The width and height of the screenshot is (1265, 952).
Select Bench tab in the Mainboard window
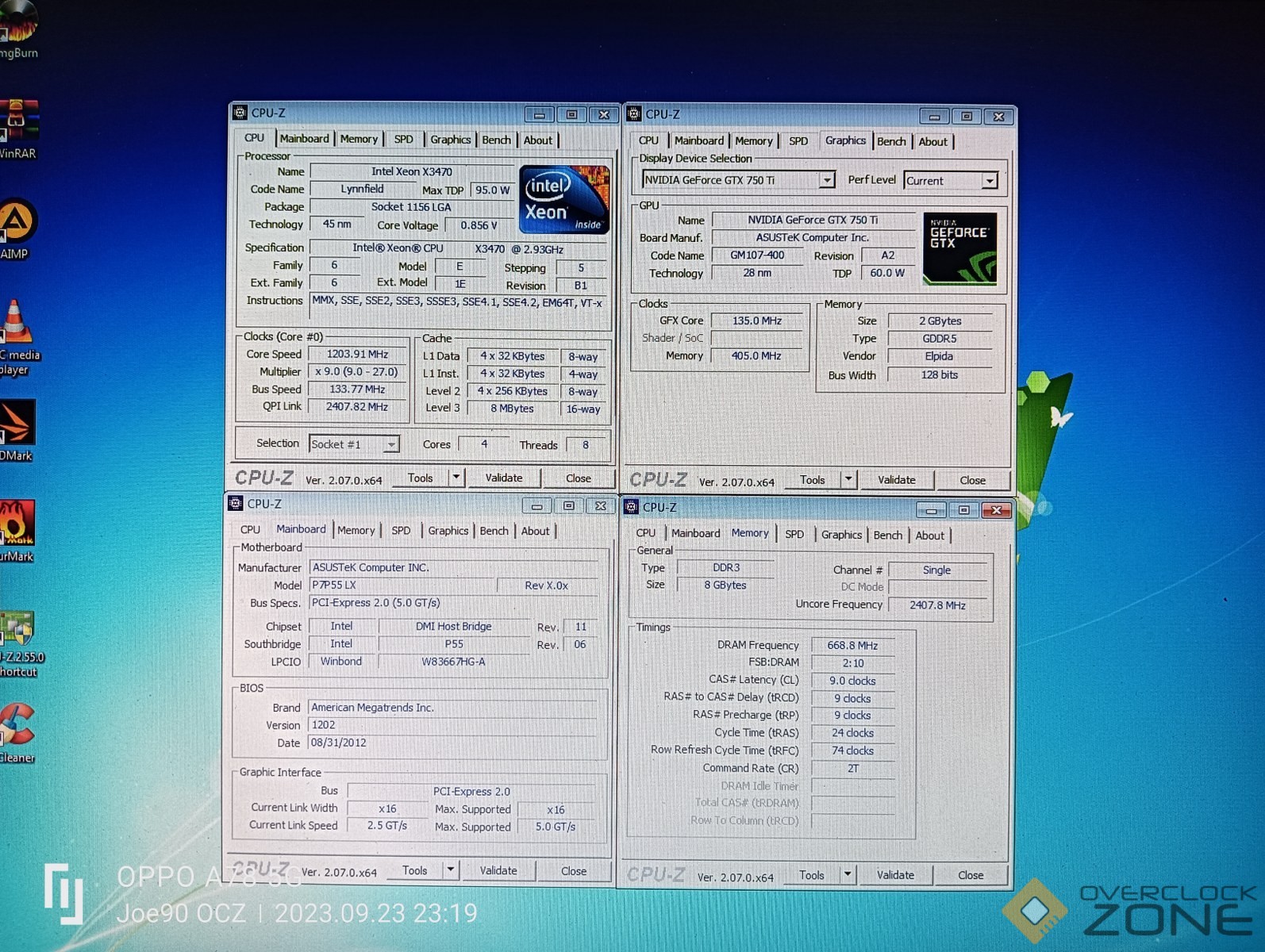coord(494,531)
